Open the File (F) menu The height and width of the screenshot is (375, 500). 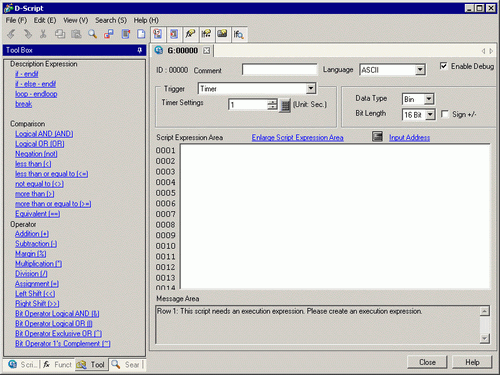point(16,20)
